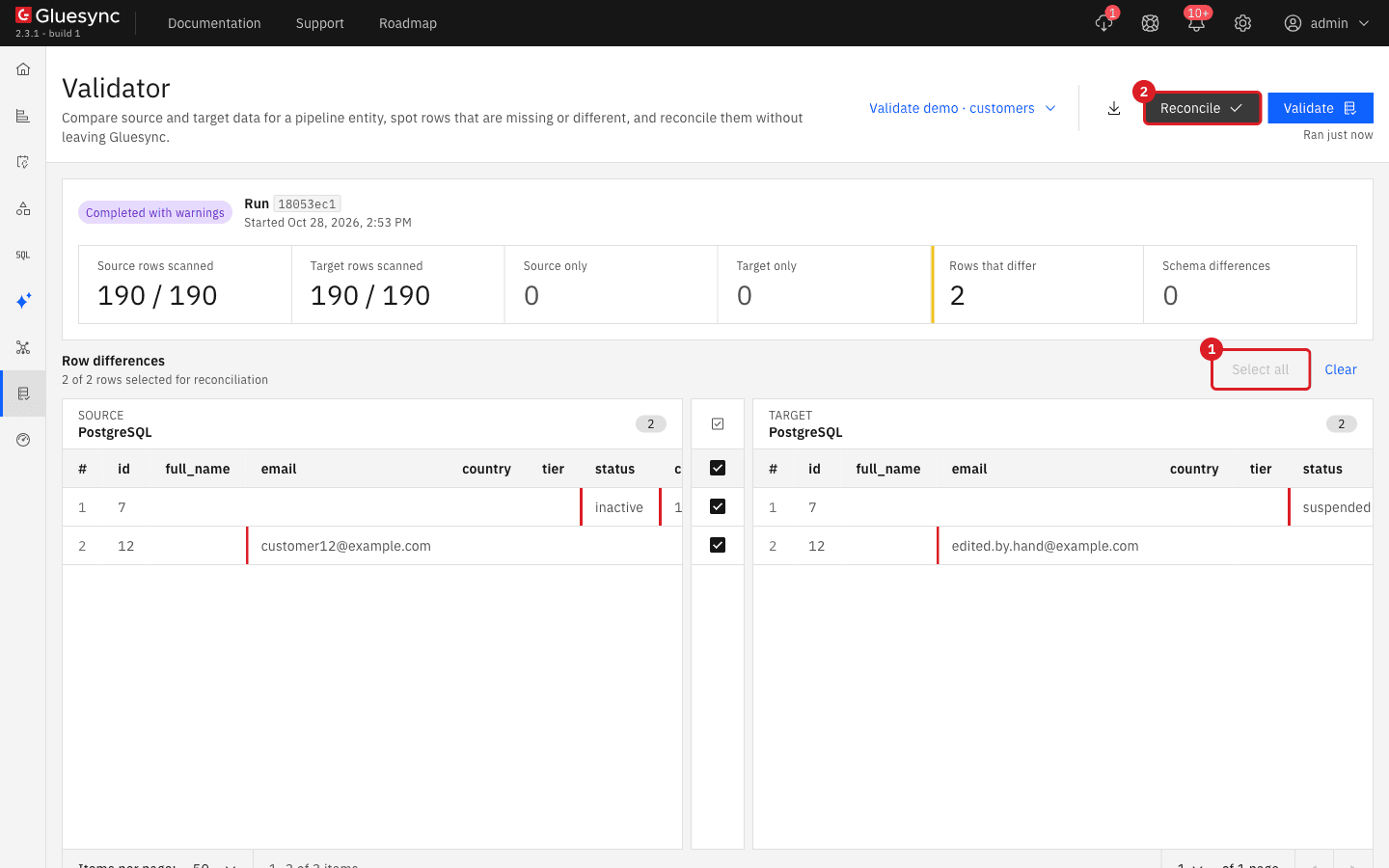Open the bar chart icon in the sidebar
Screen dimensions: 1389x868
click(x=23, y=116)
